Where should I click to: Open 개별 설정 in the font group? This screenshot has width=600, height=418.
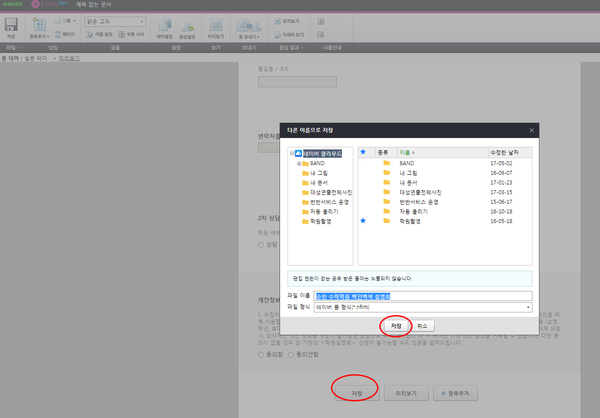[x=99, y=34]
